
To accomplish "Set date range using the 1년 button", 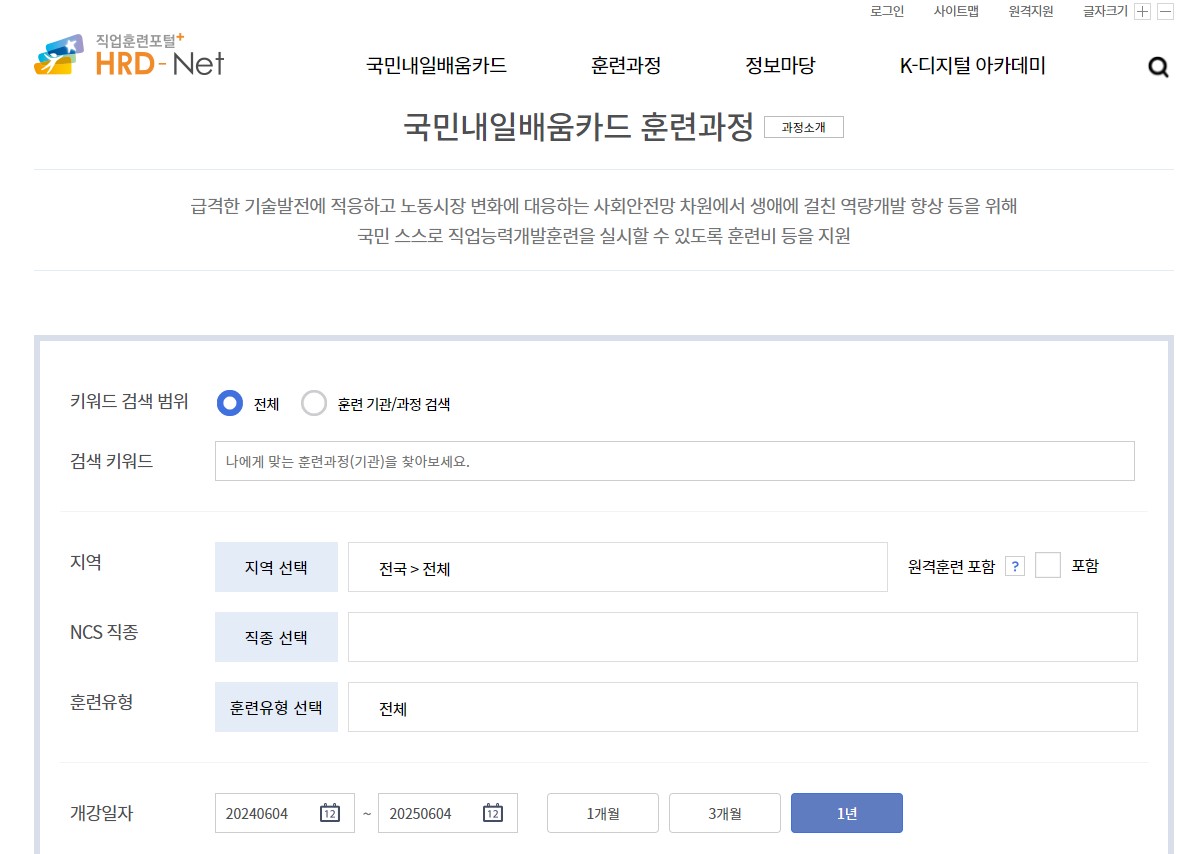I will [x=846, y=813].
